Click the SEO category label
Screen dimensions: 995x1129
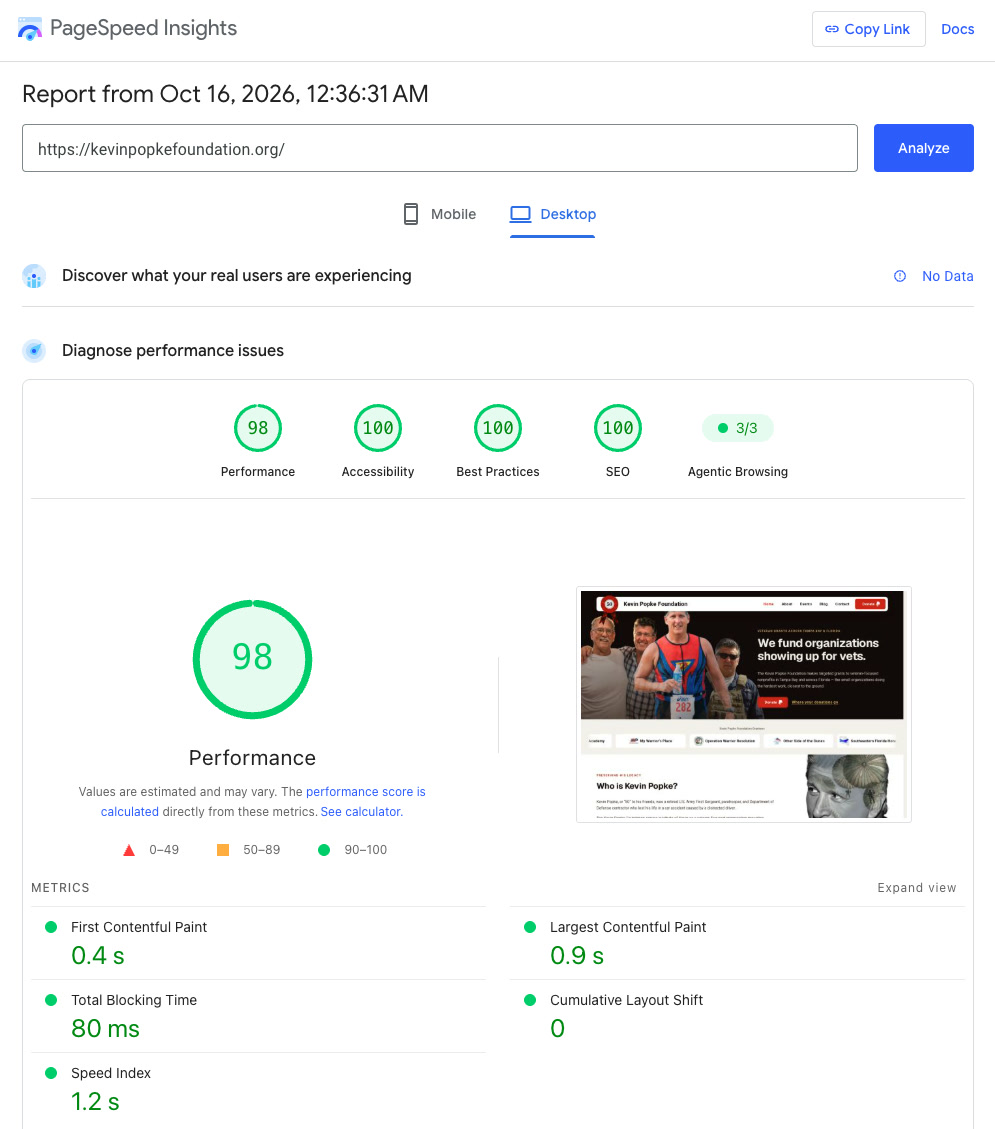coord(618,472)
